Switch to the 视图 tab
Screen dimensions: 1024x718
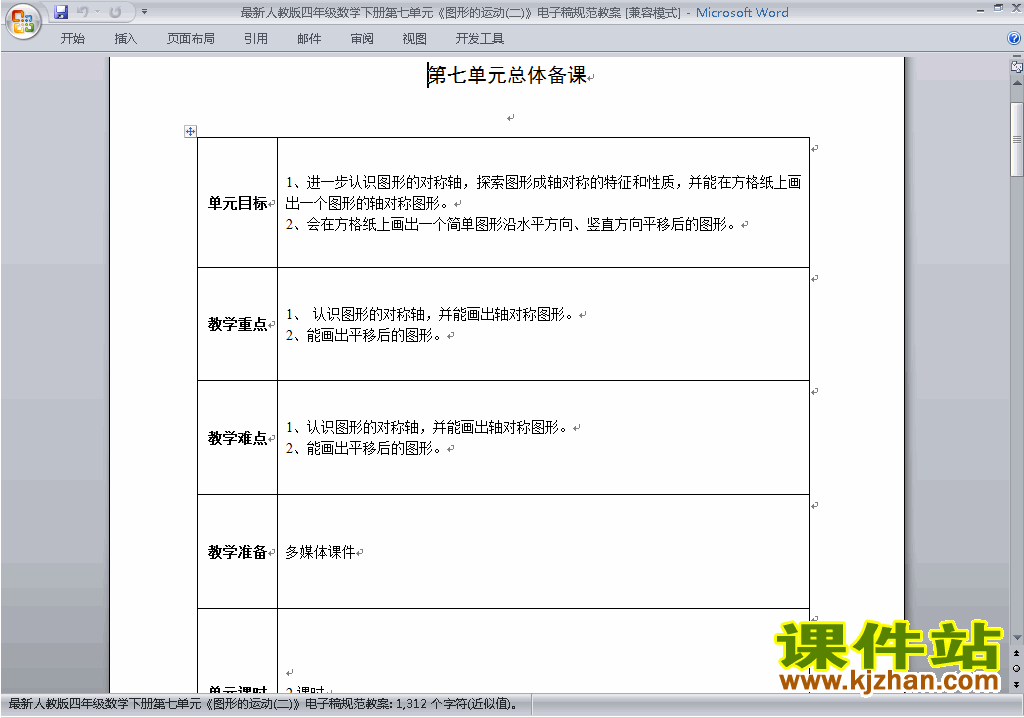click(x=415, y=39)
